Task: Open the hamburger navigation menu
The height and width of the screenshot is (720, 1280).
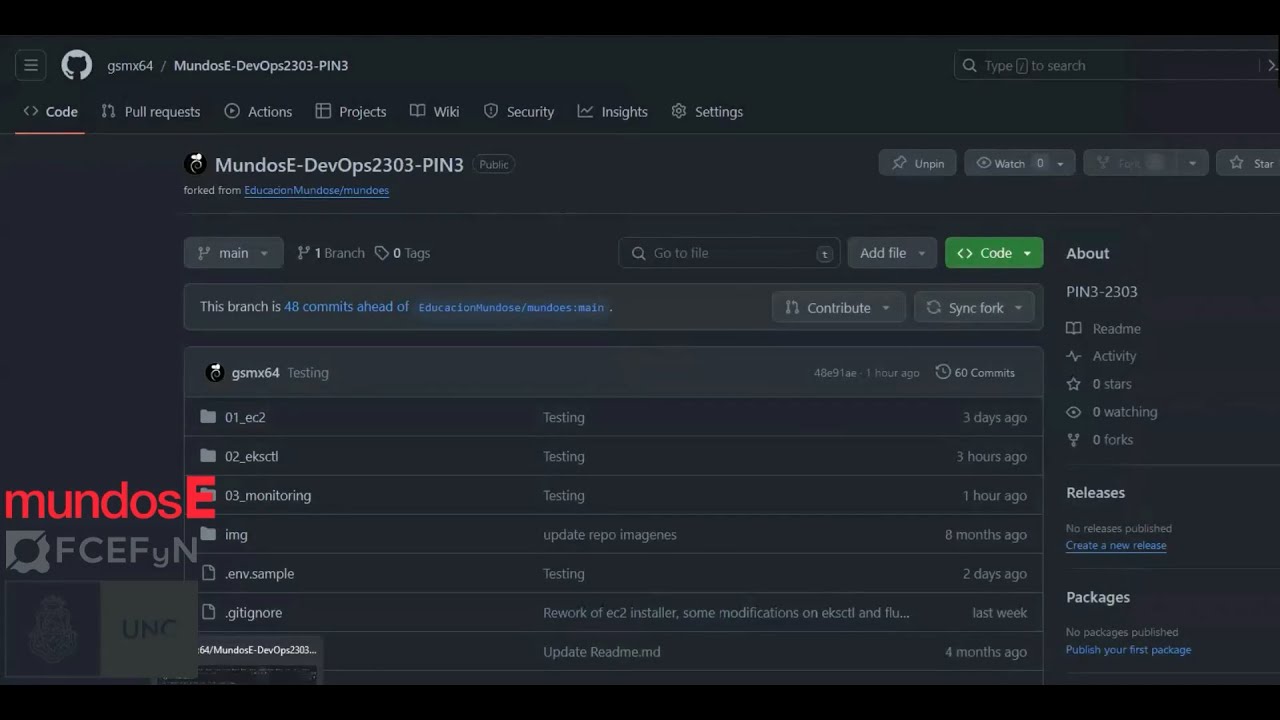Action: pos(31,66)
